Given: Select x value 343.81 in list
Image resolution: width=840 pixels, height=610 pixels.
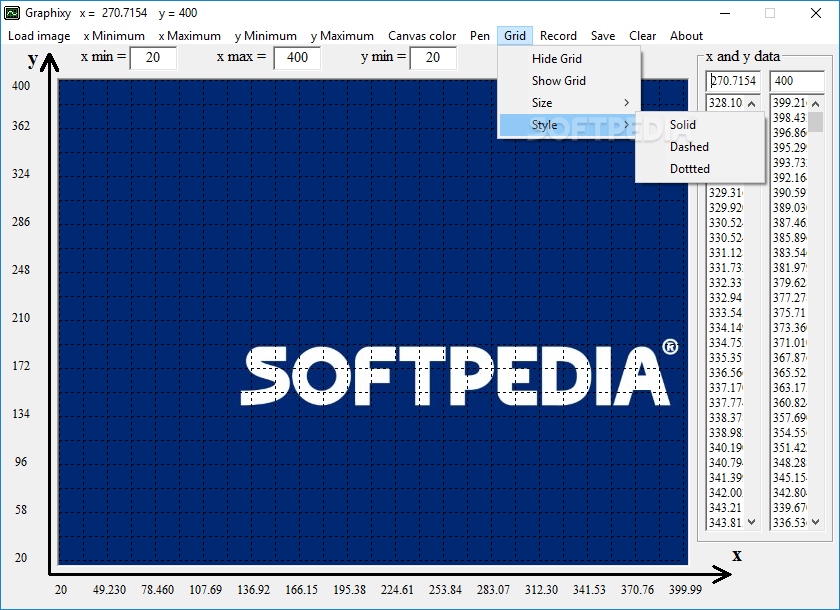Looking at the screenshot, I should (x=726, y=523).
